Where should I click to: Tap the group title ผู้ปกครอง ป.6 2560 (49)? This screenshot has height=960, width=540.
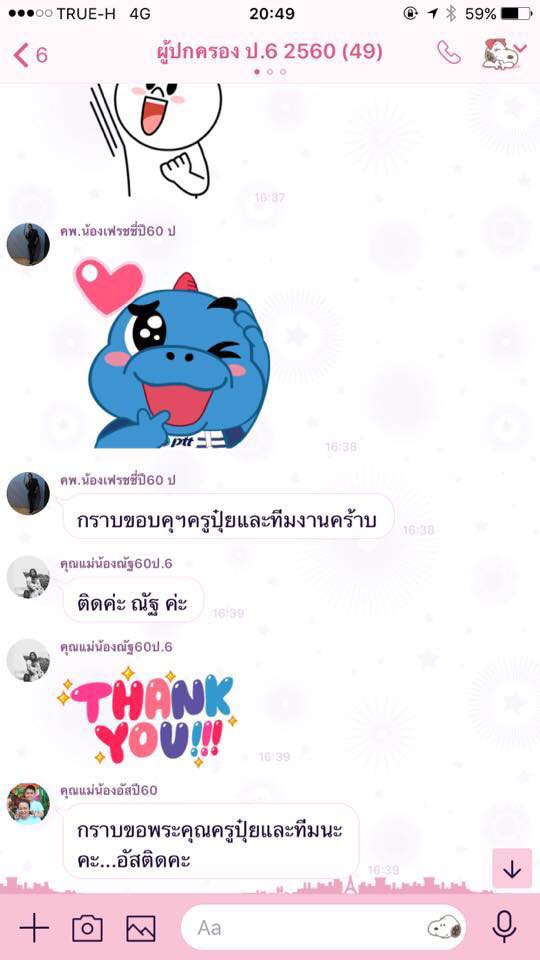coord(269,52)
